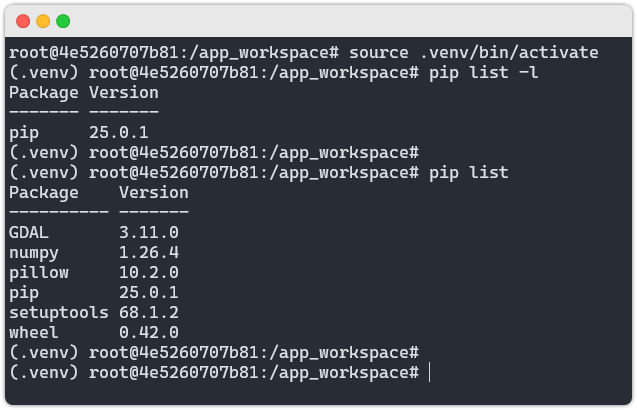
Task: Click the empty title bar area
Action: tap(349, 21)
